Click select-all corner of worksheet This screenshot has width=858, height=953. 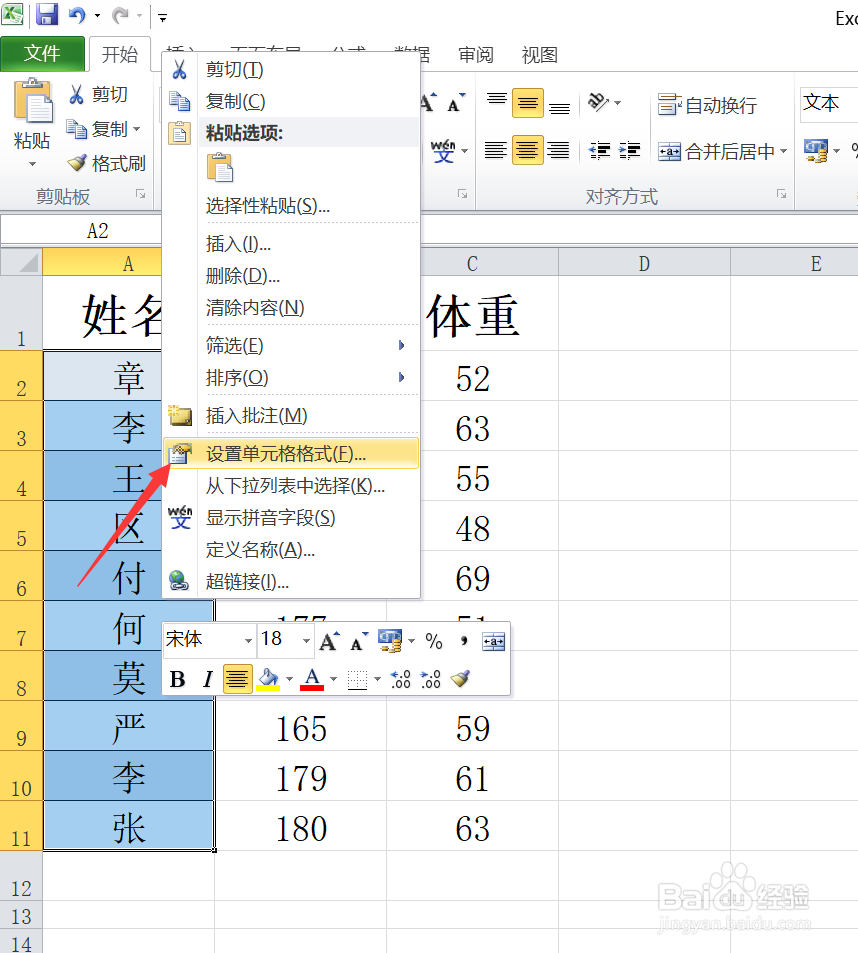22,263
